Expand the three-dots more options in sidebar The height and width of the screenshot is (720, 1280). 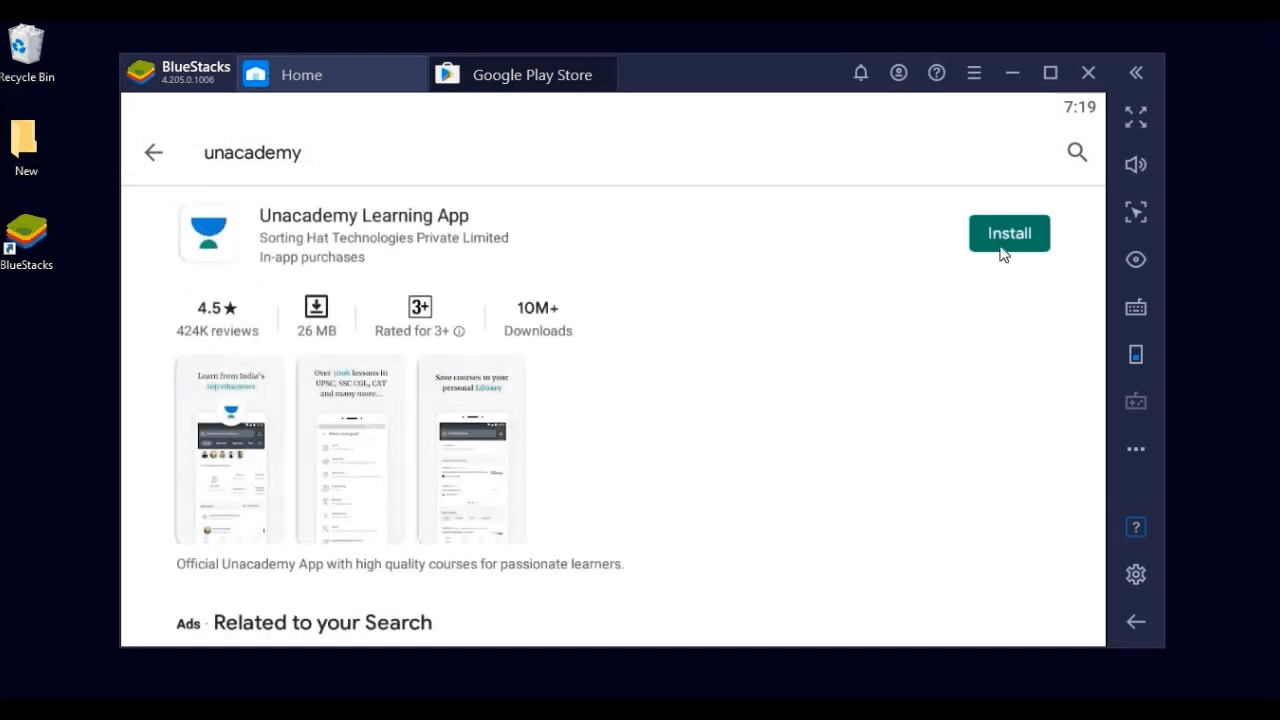[1136, 450]
